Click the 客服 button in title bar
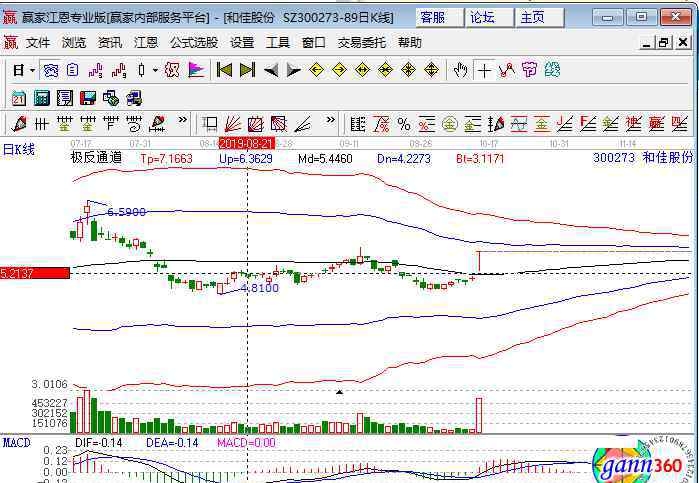The image size is (699, 483). (440, 17)
